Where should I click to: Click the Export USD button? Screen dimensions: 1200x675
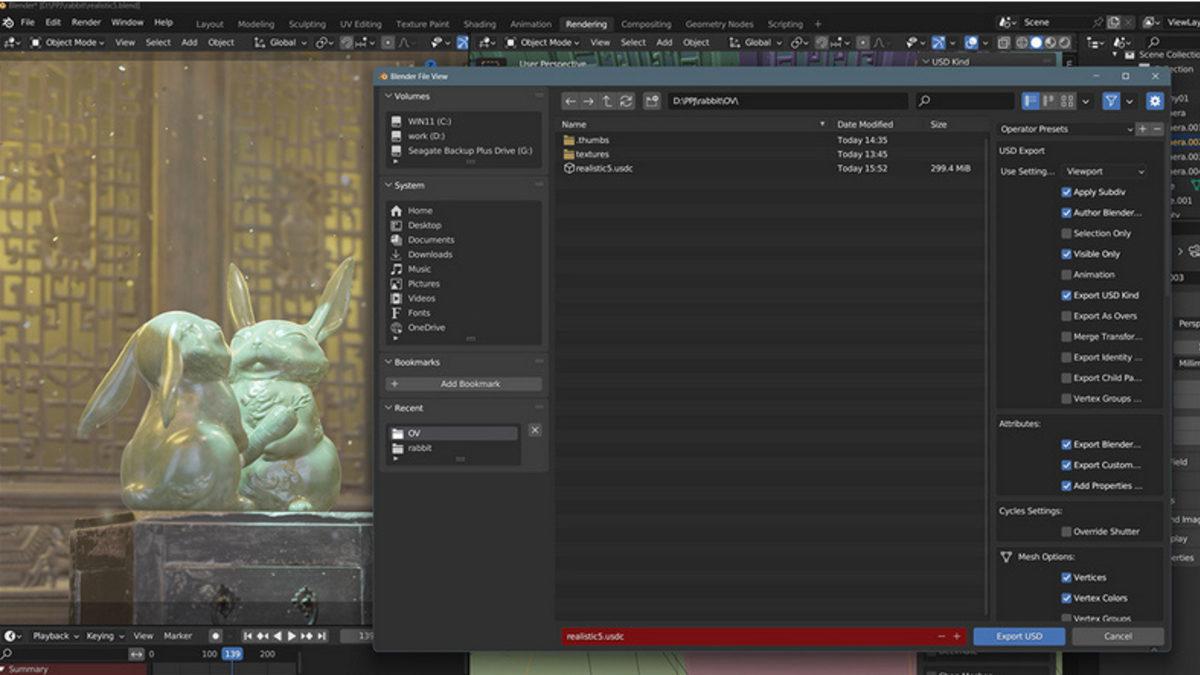coord(1018,636)
